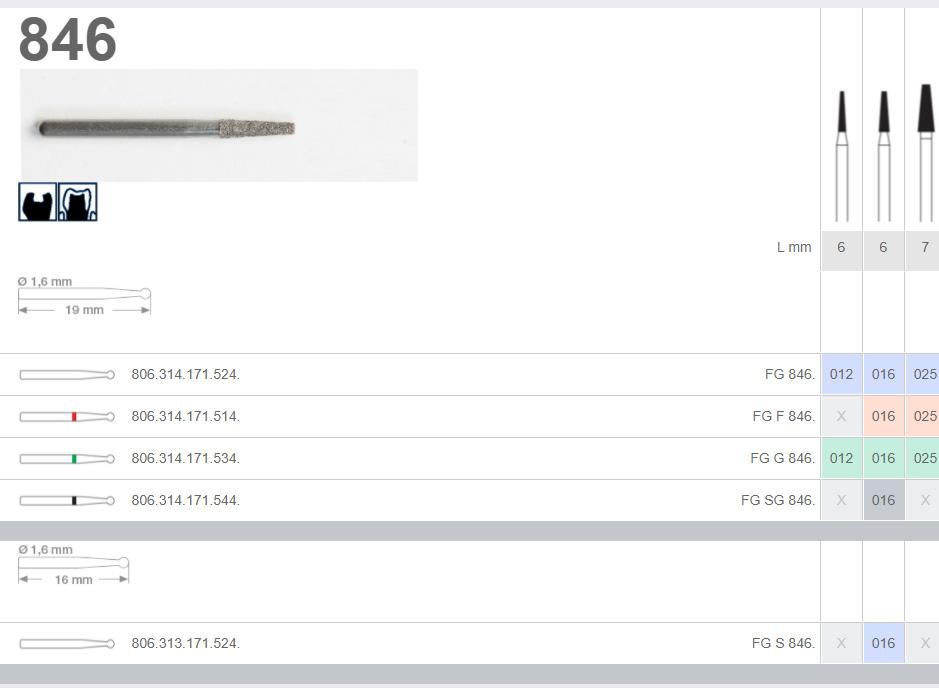Image resolution: width=939 pixels, height=688 pixels.
Task: Pick size 016 in FG SG 846 row
Action: tap(883, 500)
